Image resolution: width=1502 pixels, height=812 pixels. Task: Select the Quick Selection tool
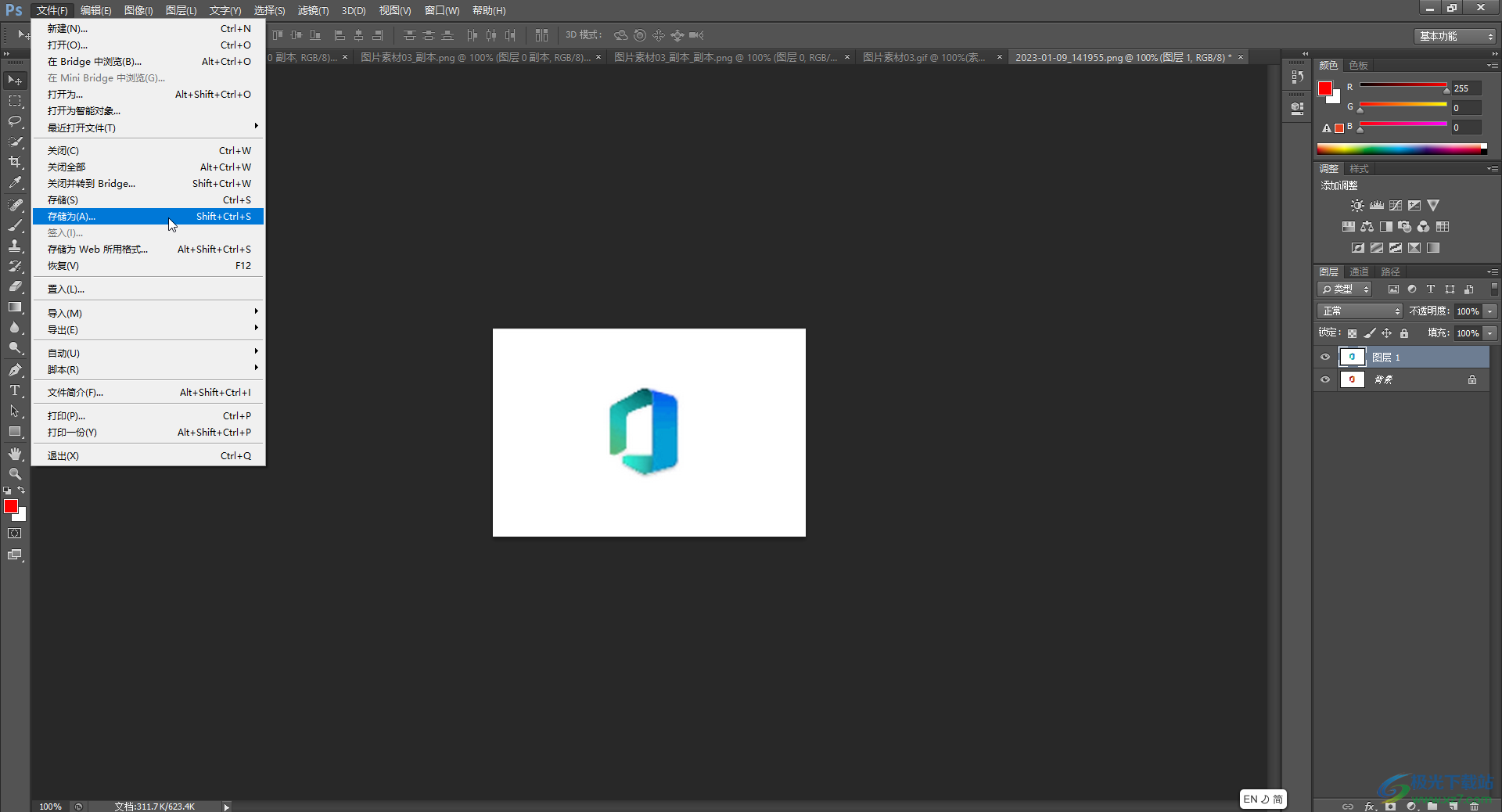[x=15, y=142]
